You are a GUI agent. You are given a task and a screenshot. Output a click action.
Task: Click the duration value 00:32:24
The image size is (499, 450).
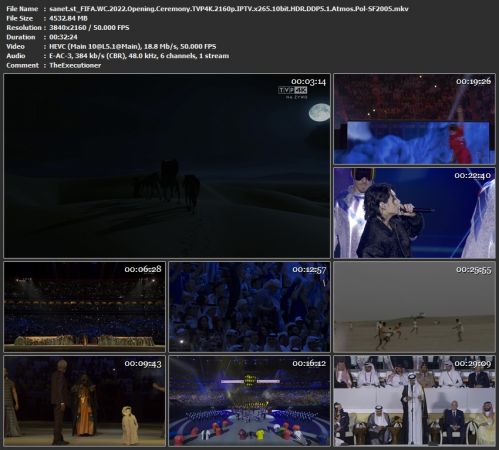tap(63, 37)
